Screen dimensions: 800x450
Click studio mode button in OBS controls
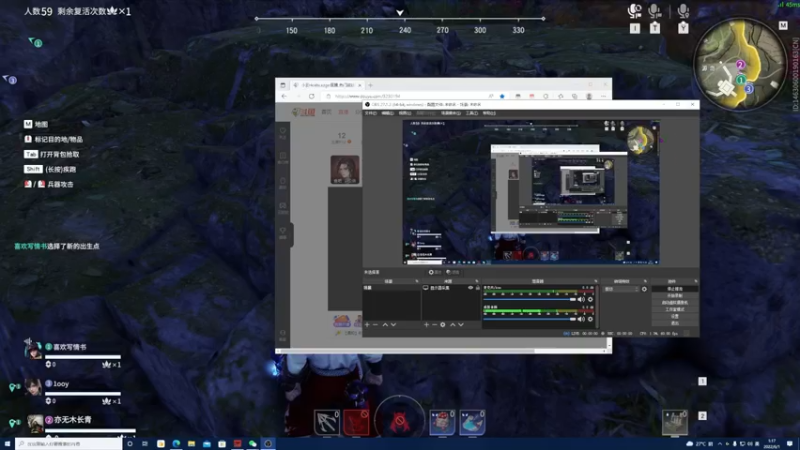click(674, 309)
